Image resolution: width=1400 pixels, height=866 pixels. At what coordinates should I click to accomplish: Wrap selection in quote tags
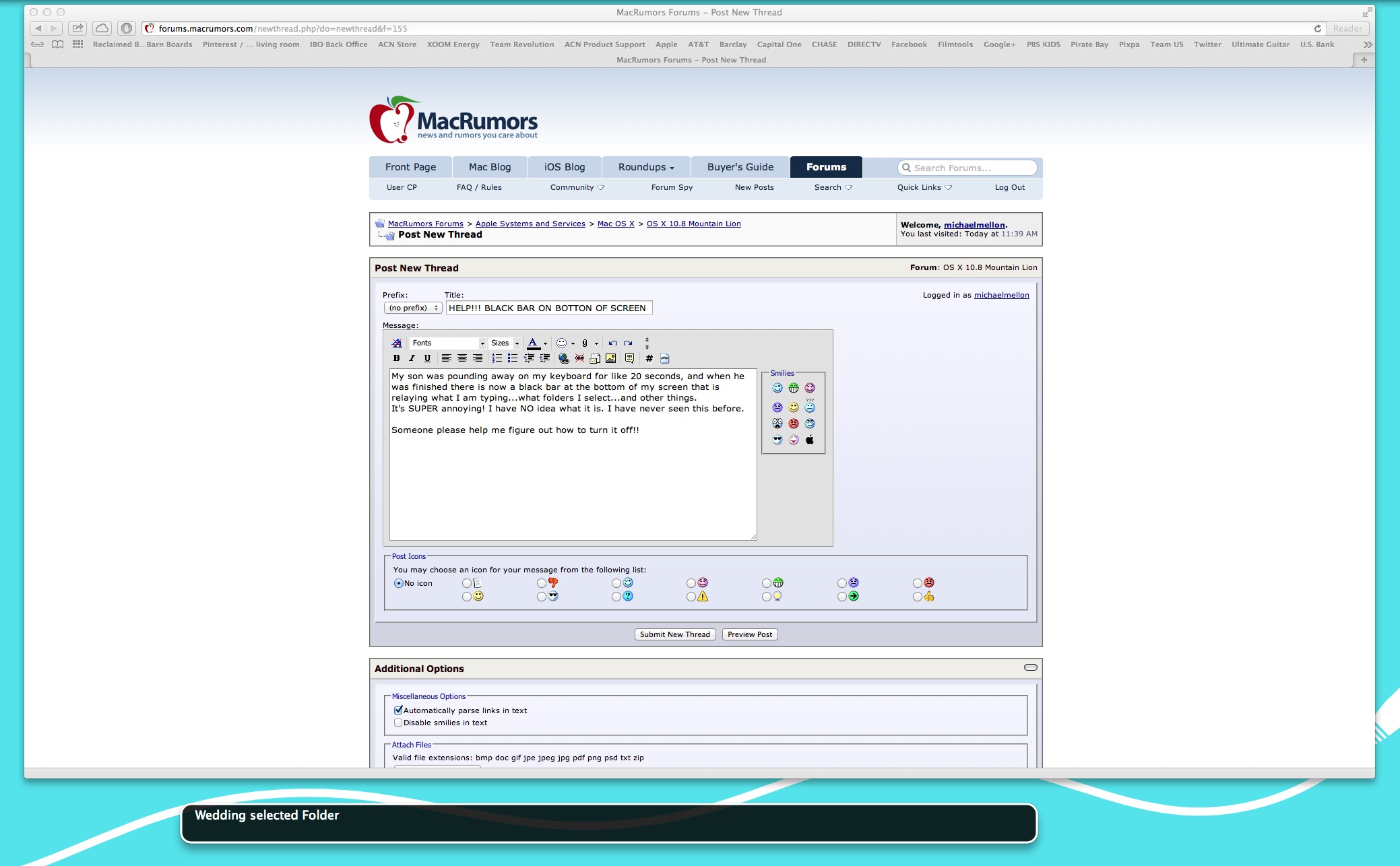629,358
